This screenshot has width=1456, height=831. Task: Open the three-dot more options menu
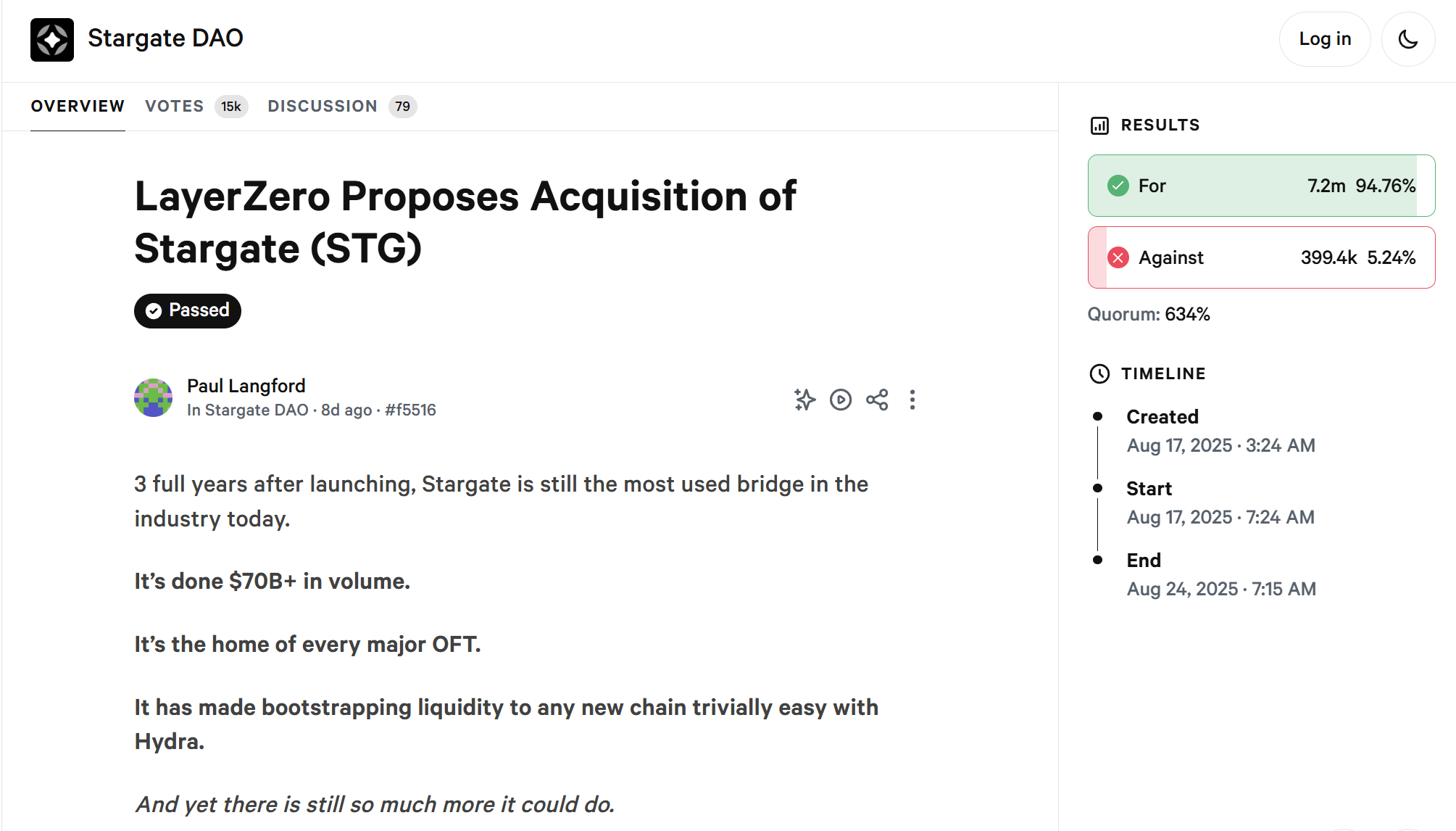tap(912, 400)
